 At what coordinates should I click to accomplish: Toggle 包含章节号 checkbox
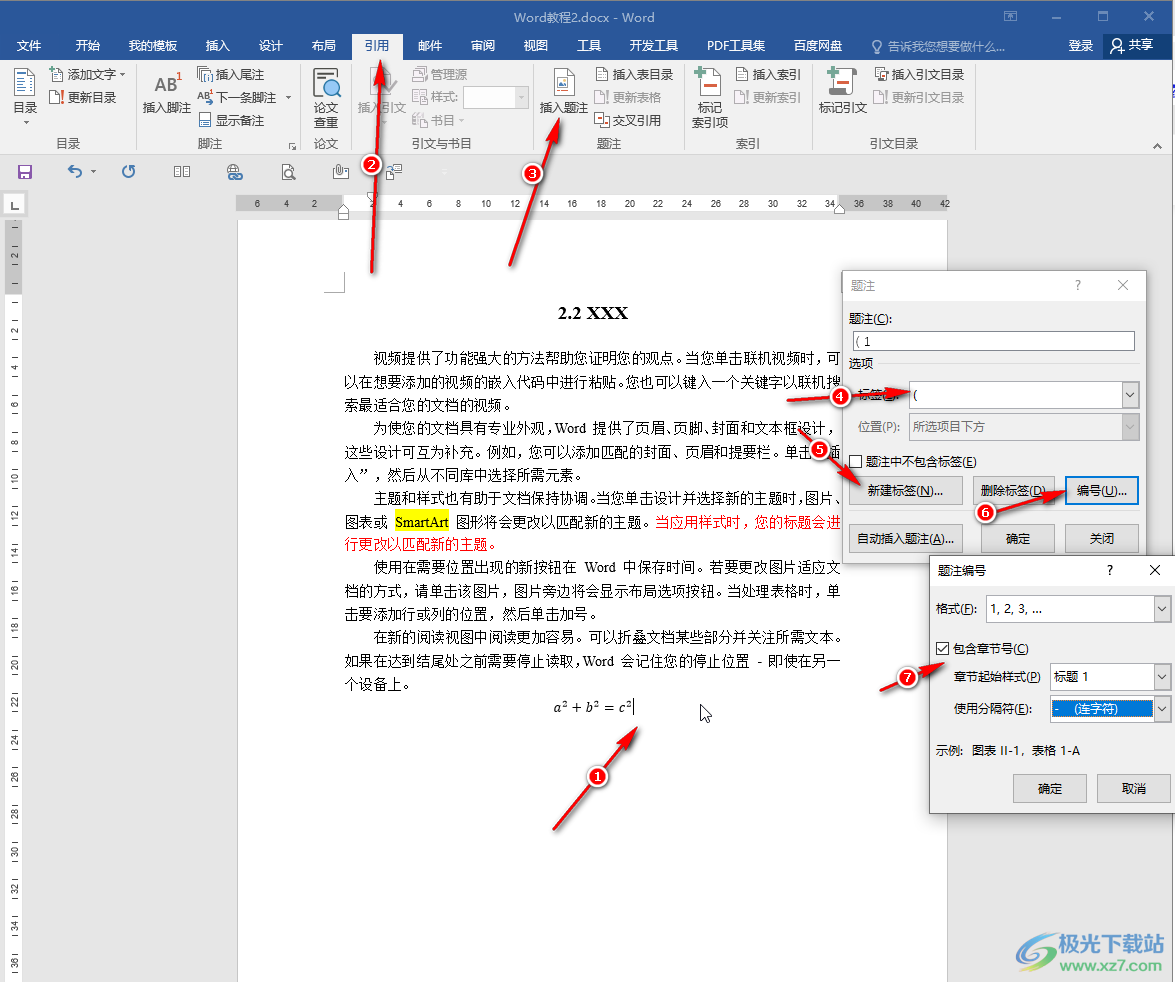pyautogui.click(x=942, y=648)
